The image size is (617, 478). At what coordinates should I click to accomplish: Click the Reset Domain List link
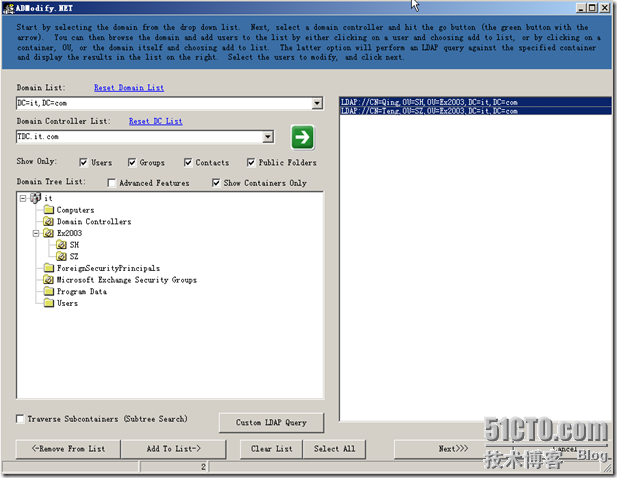click(x=129, y=88)
